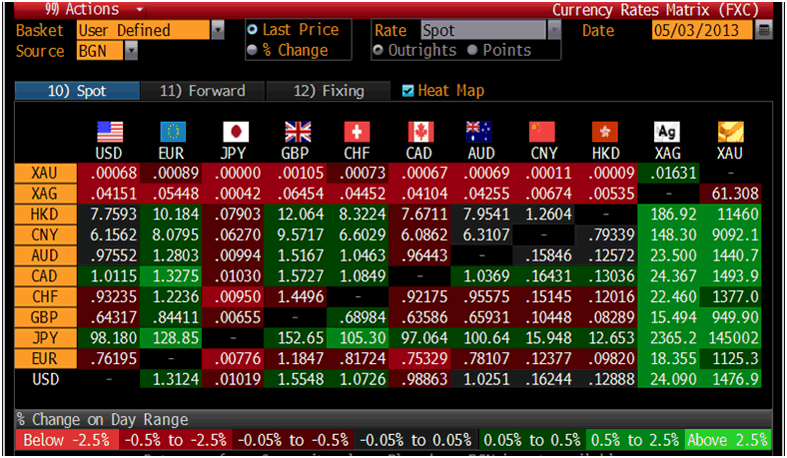Screen dimensions: 787x458
Task: Open the calendar picker next to Date
Action: [765, 30]
